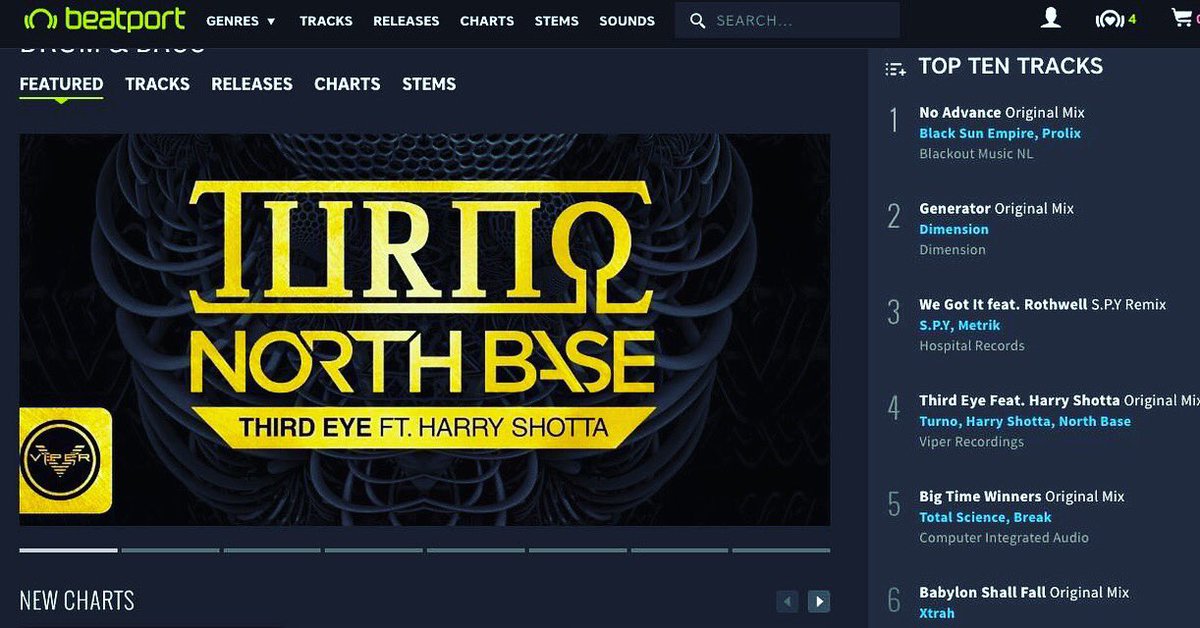1200x628 pixels.
Task: Open label Dimension under Generator
Action: click(x=952, y=250)
